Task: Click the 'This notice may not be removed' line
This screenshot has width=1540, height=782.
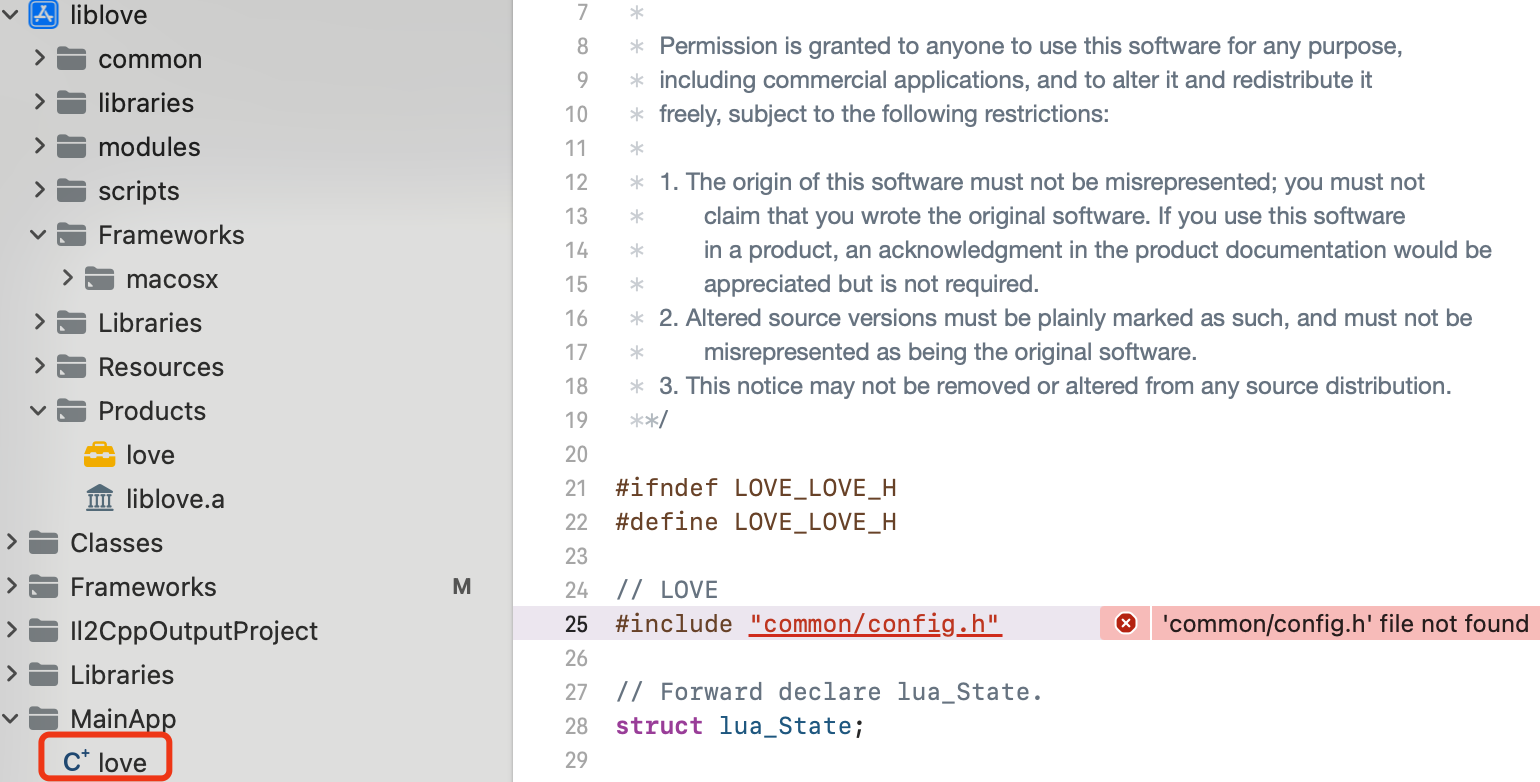Action: click(x=1055, y=386)
